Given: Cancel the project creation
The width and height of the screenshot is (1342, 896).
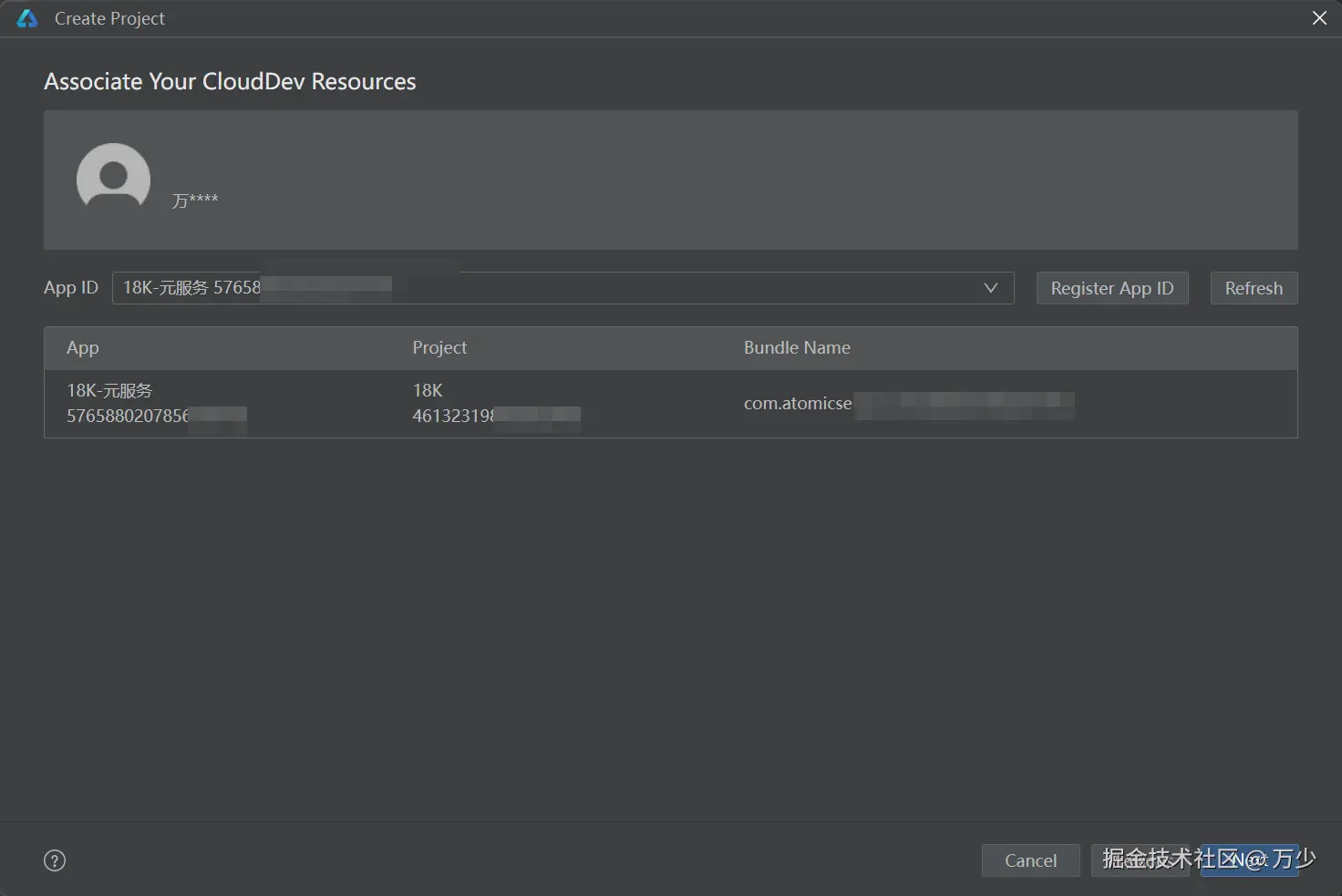Looking at the screenshot, I should (x=1030, y=860).
